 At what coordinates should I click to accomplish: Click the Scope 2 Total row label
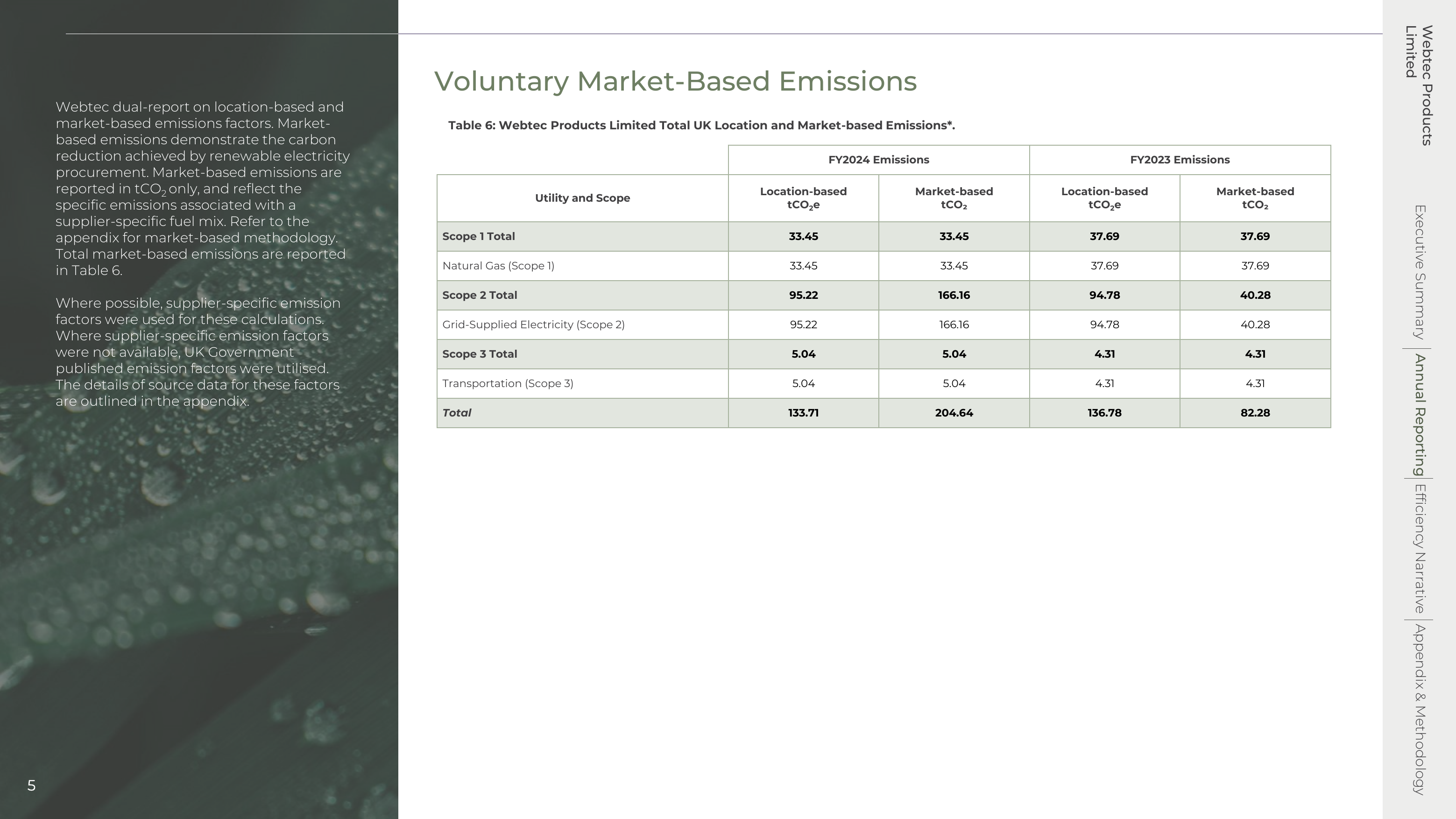[x=479, y=295]
